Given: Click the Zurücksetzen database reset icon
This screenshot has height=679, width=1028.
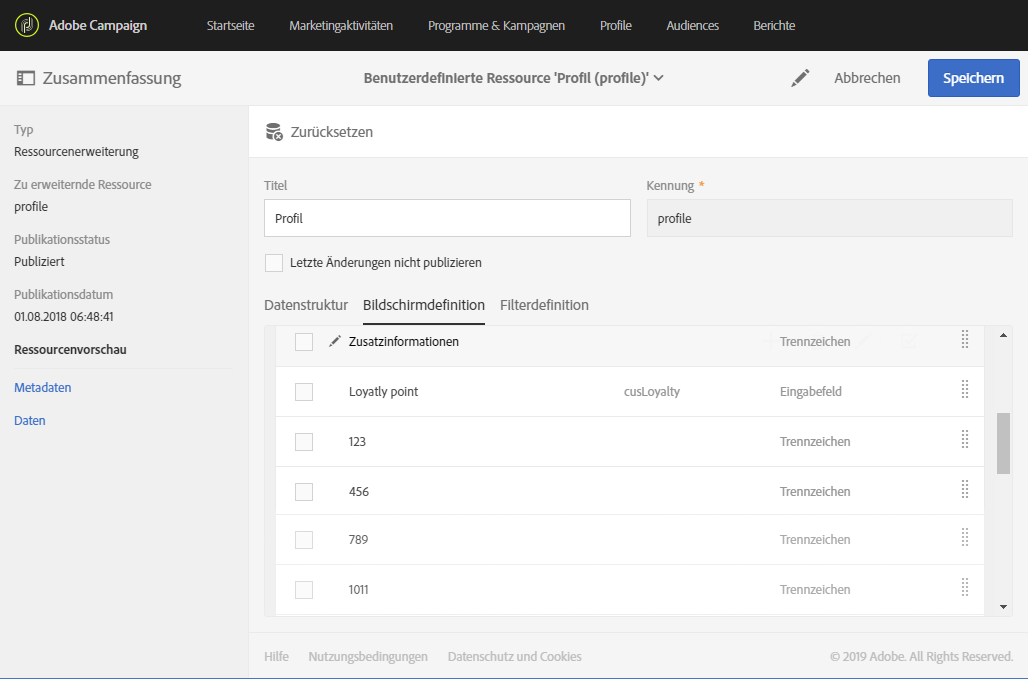Looking at the screenshot, I should (x=274, y=132).
